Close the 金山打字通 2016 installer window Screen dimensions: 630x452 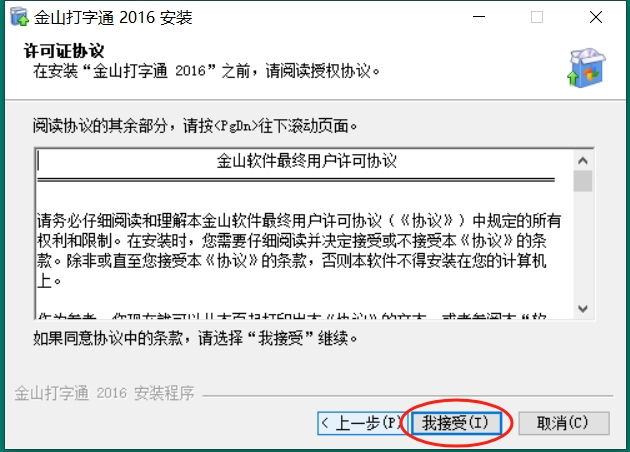(x=596, y=17)
